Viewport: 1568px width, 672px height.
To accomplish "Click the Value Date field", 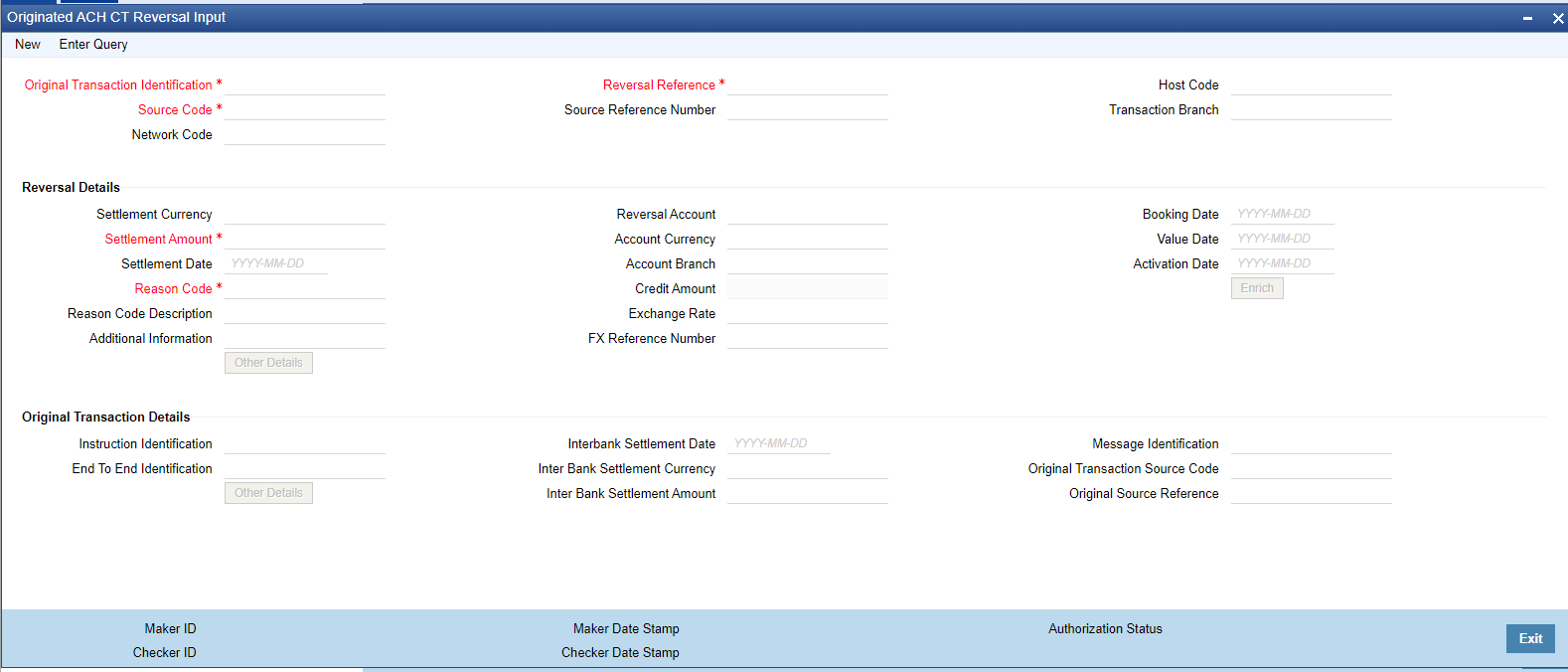I will tap(1283, 239).
